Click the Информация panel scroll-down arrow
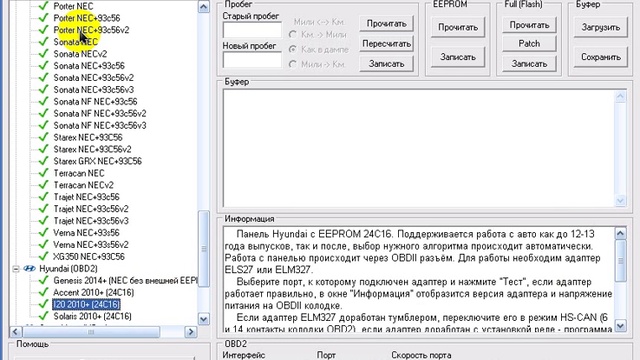The height and width of the screenshot is (360, 640). click(x=620, y=325)
